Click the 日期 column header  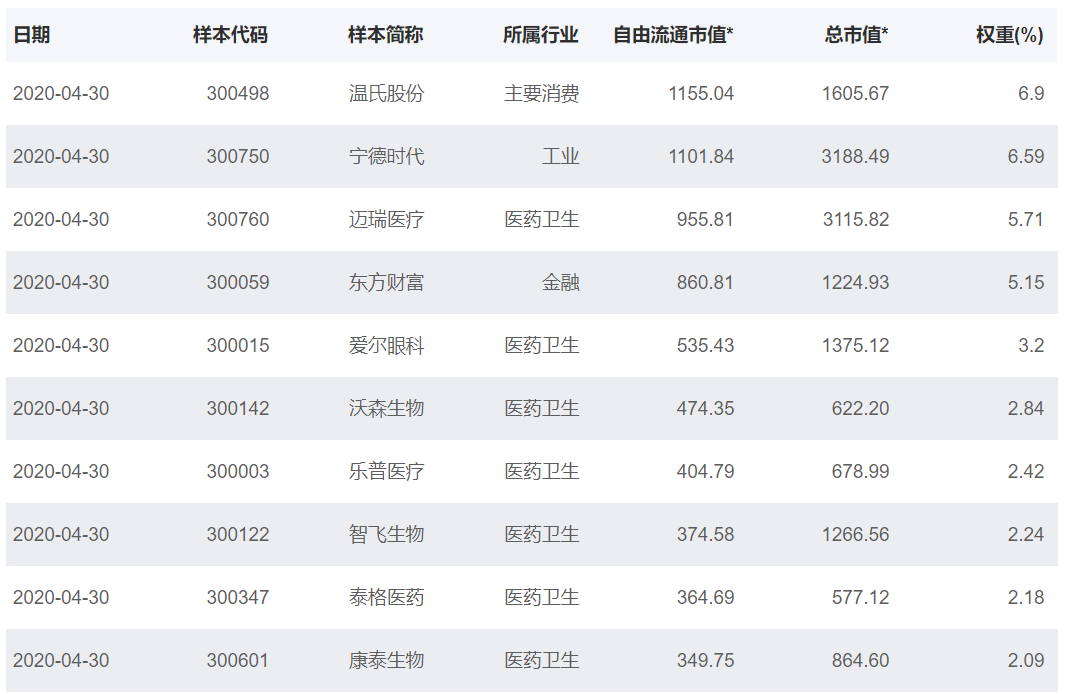pyautogui.click(x=32, y=34)
